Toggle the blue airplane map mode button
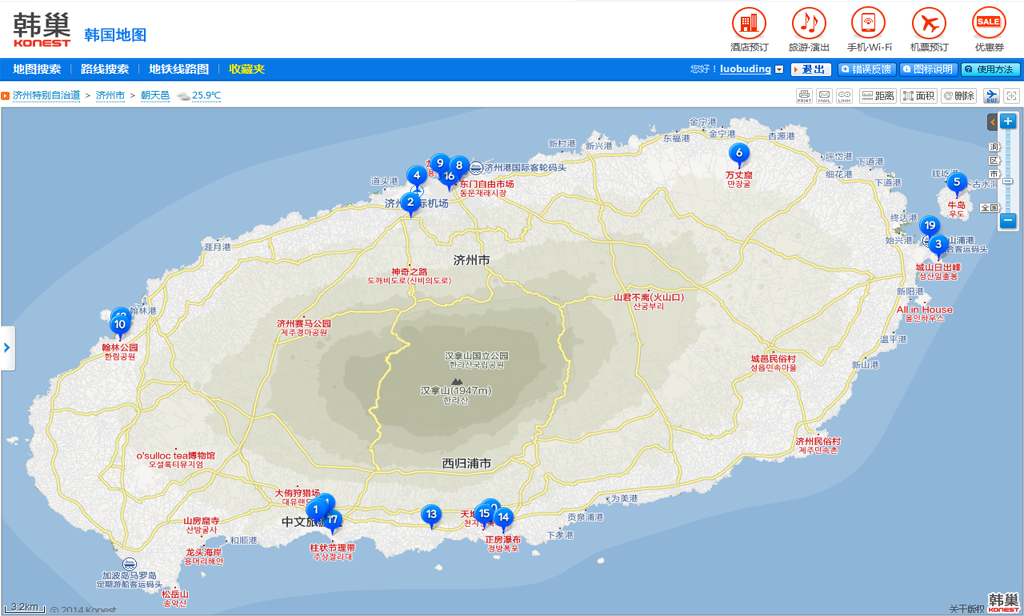The height and width of the screenshot is (616, 1024). click(x=991, y=96)
